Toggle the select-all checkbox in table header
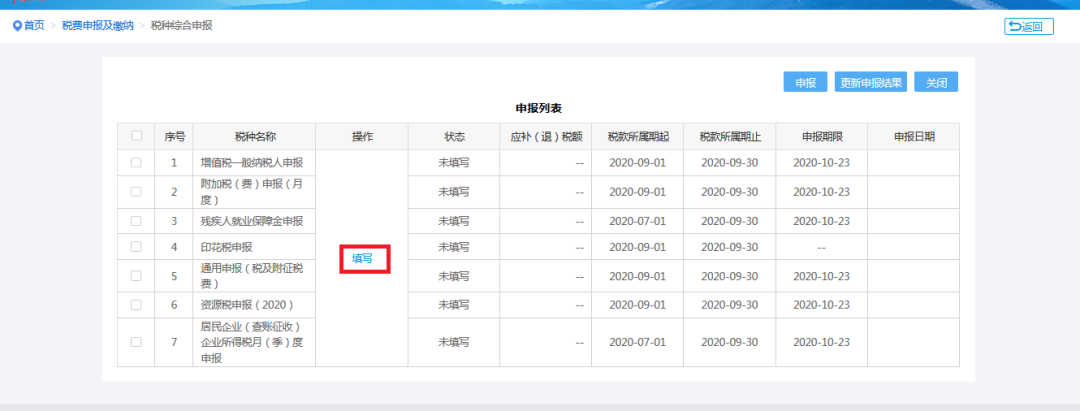 (x=136, y=136)
